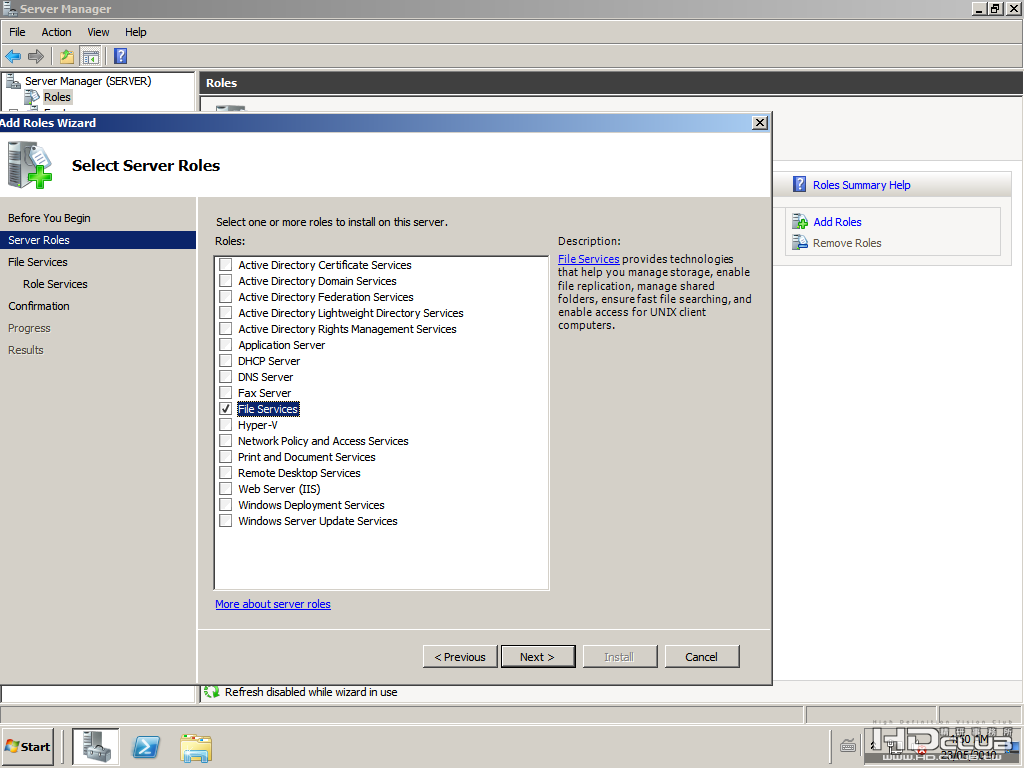Image resolution: width=1024 pixels, height=768 pixels.
Task: Click the Up one level folder icon
Action: [67, 57]
